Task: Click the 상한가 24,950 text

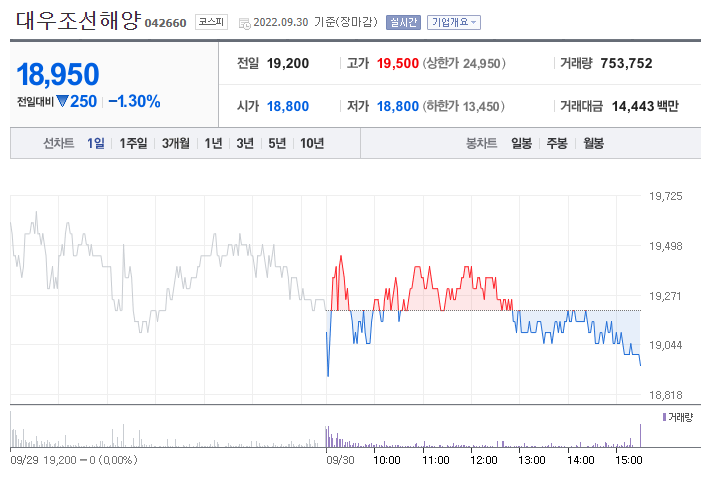Action: (x=464, y=63)
